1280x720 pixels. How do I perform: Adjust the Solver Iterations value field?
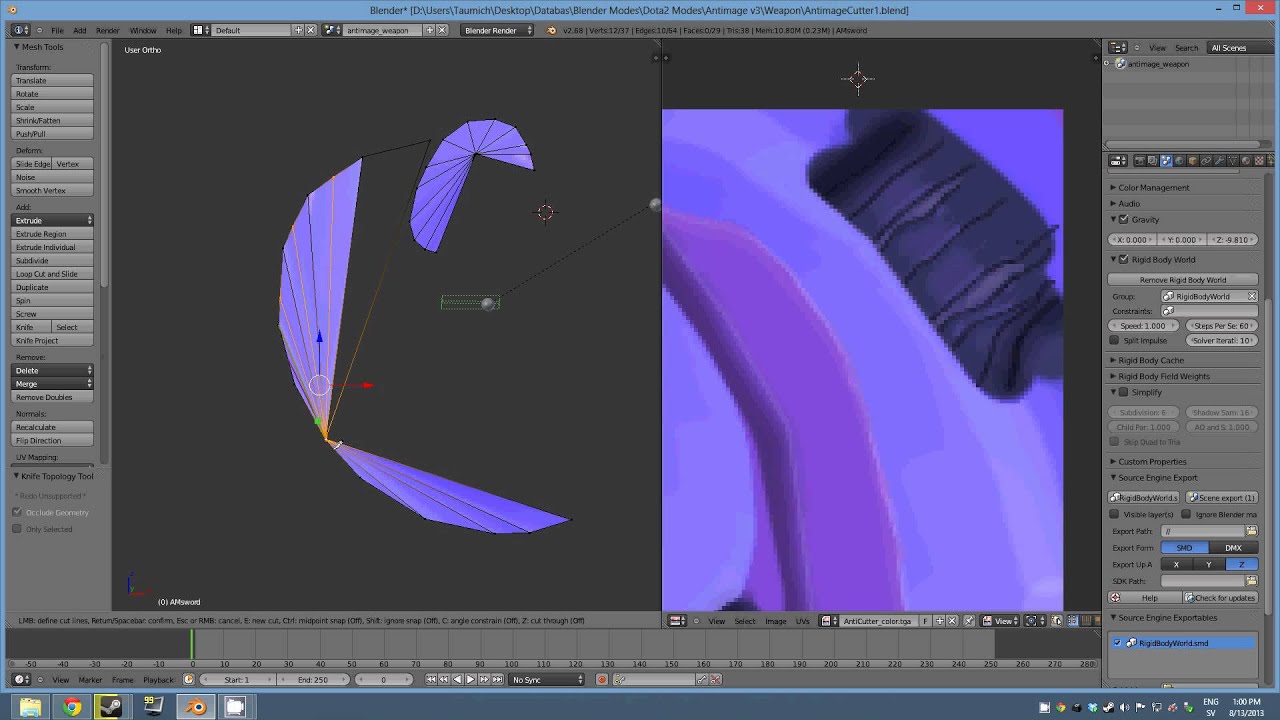coord(1221,341)
